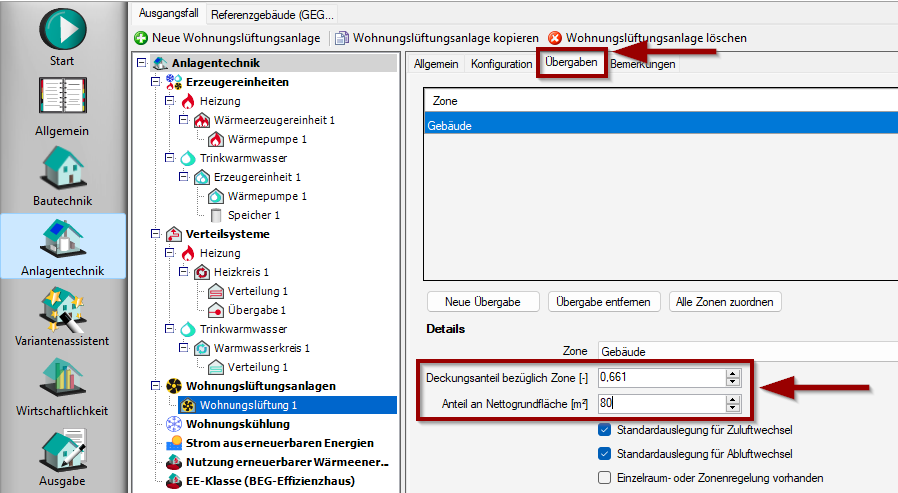Image resolution: width=898 pixels, height=493 pixels.
Task: Click the Anteil an Nettogrundfläche input field
Action: pos(662,404)
